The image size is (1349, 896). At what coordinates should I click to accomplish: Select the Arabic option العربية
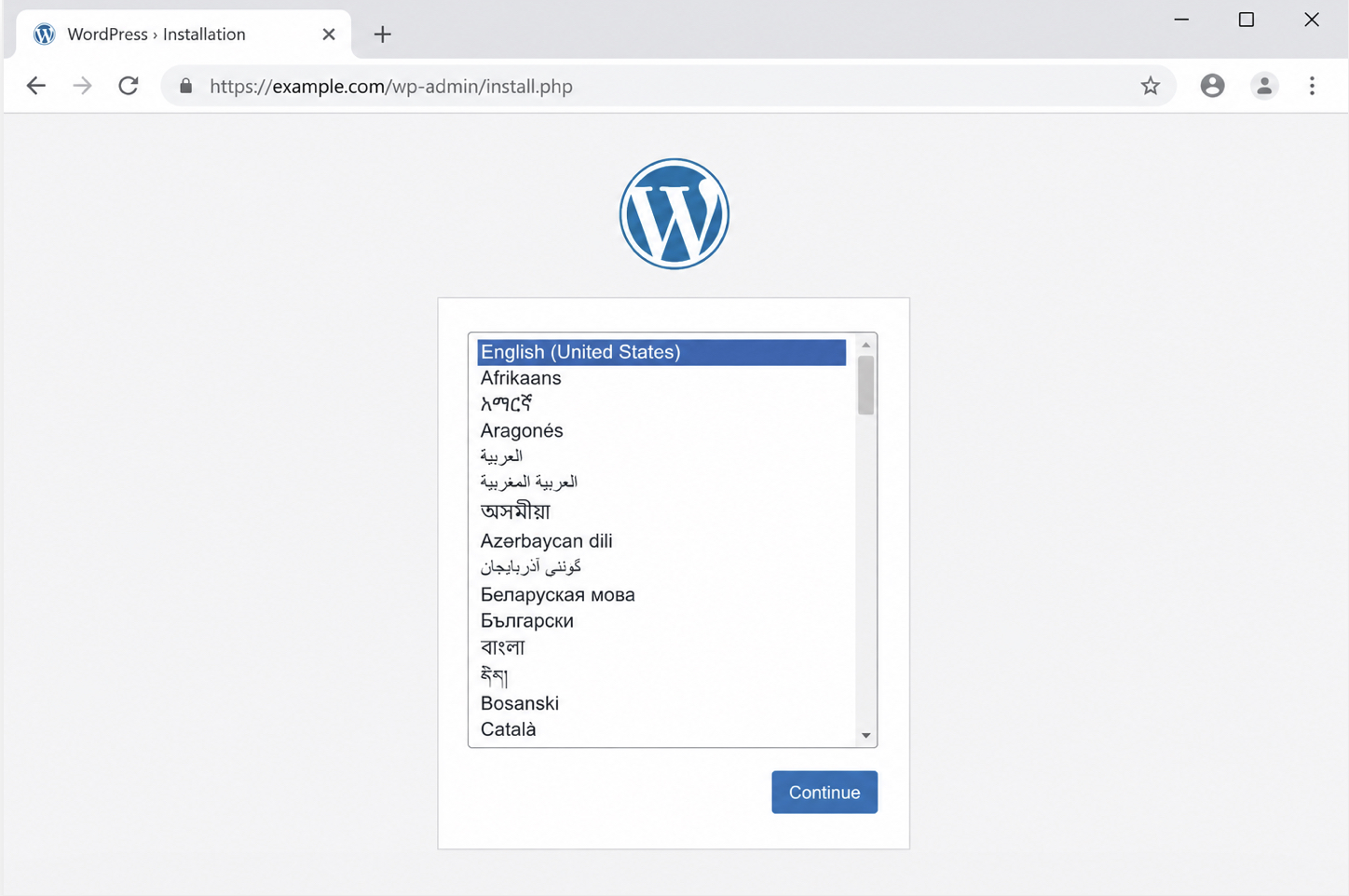[661, 456]
